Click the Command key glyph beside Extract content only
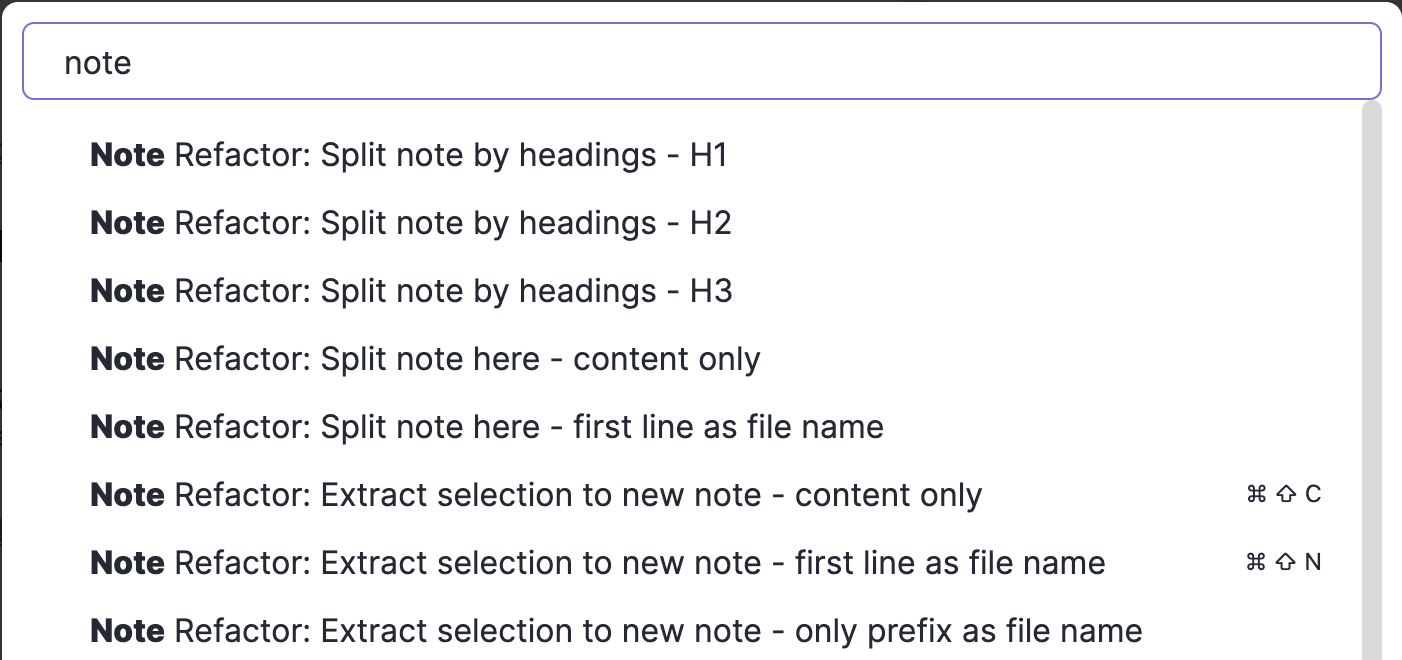This screenshot has height=660, width=1402. (1257, 494)
